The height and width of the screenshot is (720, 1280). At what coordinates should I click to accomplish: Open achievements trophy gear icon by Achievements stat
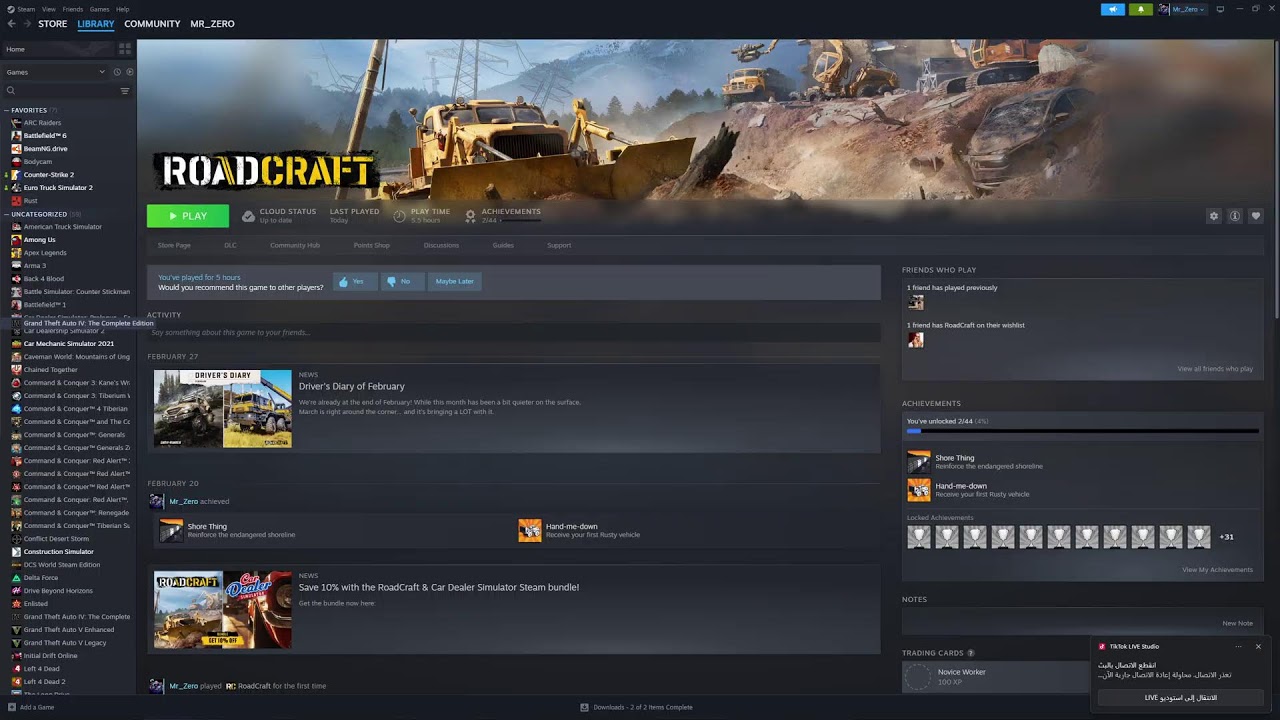[470, 216]
